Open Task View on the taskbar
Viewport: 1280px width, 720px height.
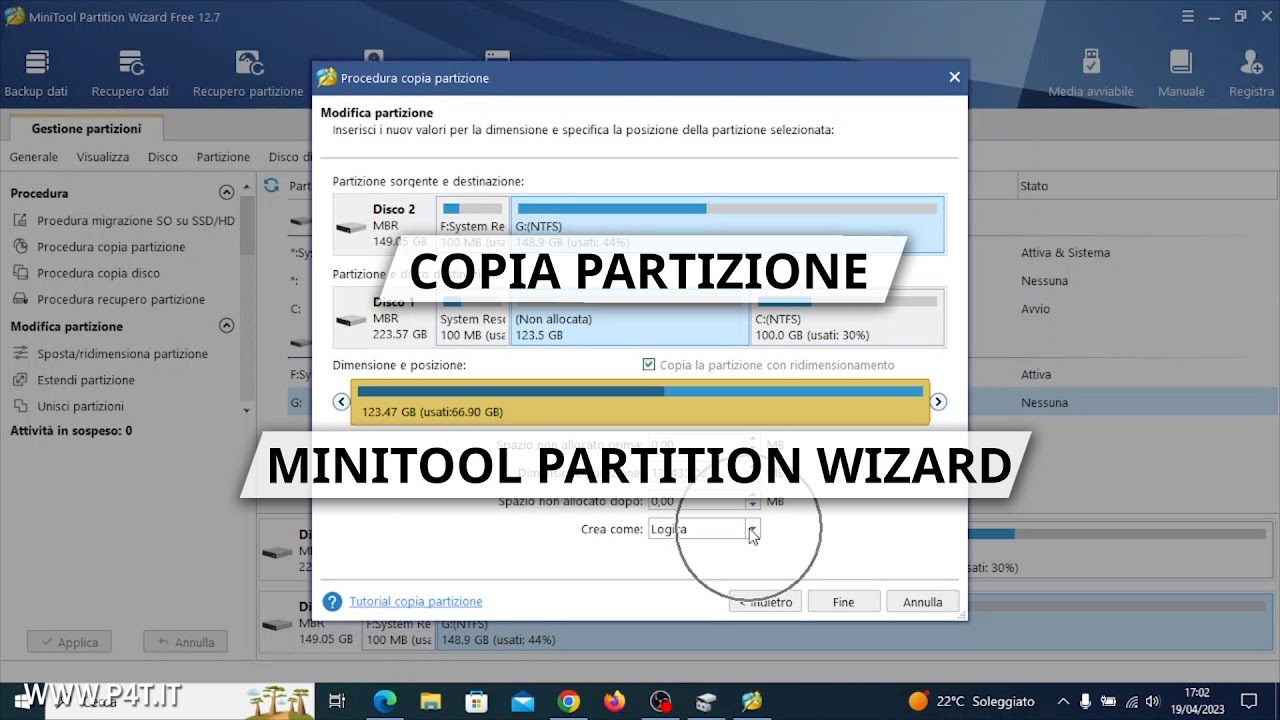[x=337, y=701]
